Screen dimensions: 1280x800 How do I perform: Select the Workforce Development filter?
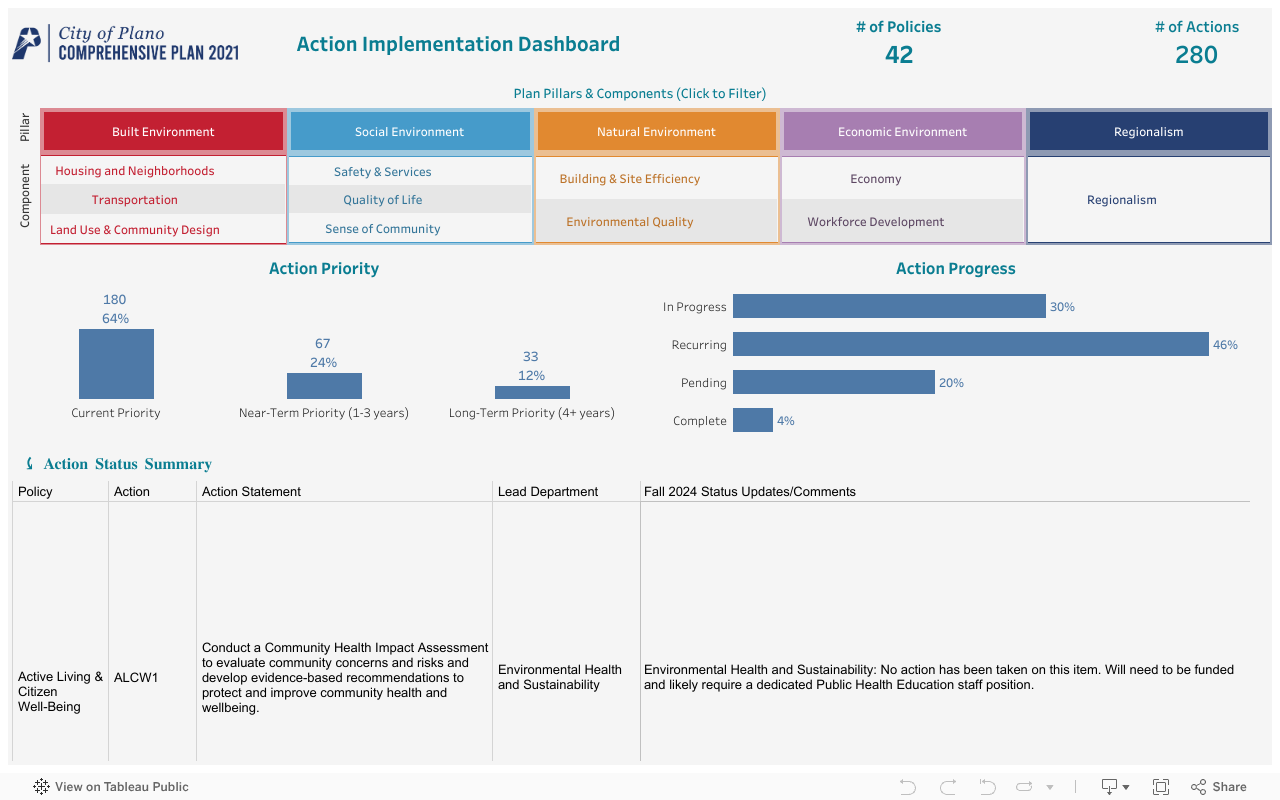click(x=876, y=221)
